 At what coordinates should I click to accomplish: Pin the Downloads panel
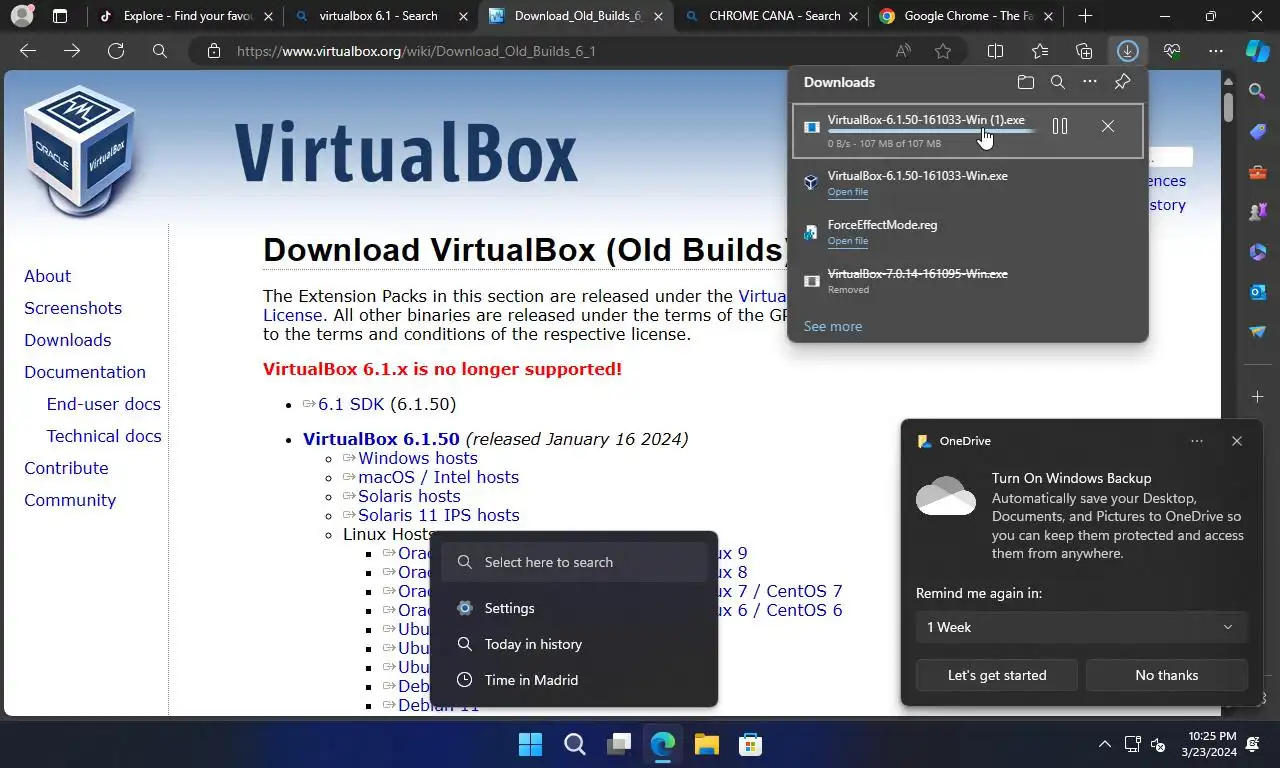tap(1122, 82)
